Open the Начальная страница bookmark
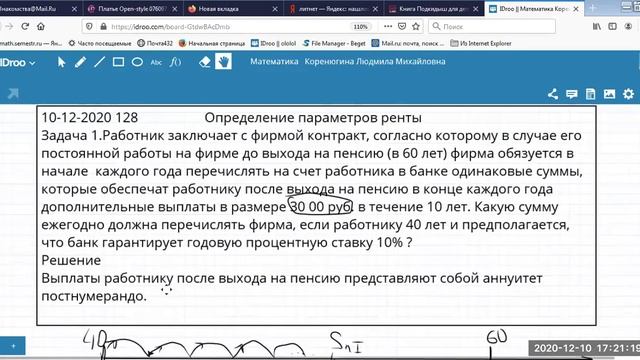Viewport: 640px width, 360px height. 212,43
